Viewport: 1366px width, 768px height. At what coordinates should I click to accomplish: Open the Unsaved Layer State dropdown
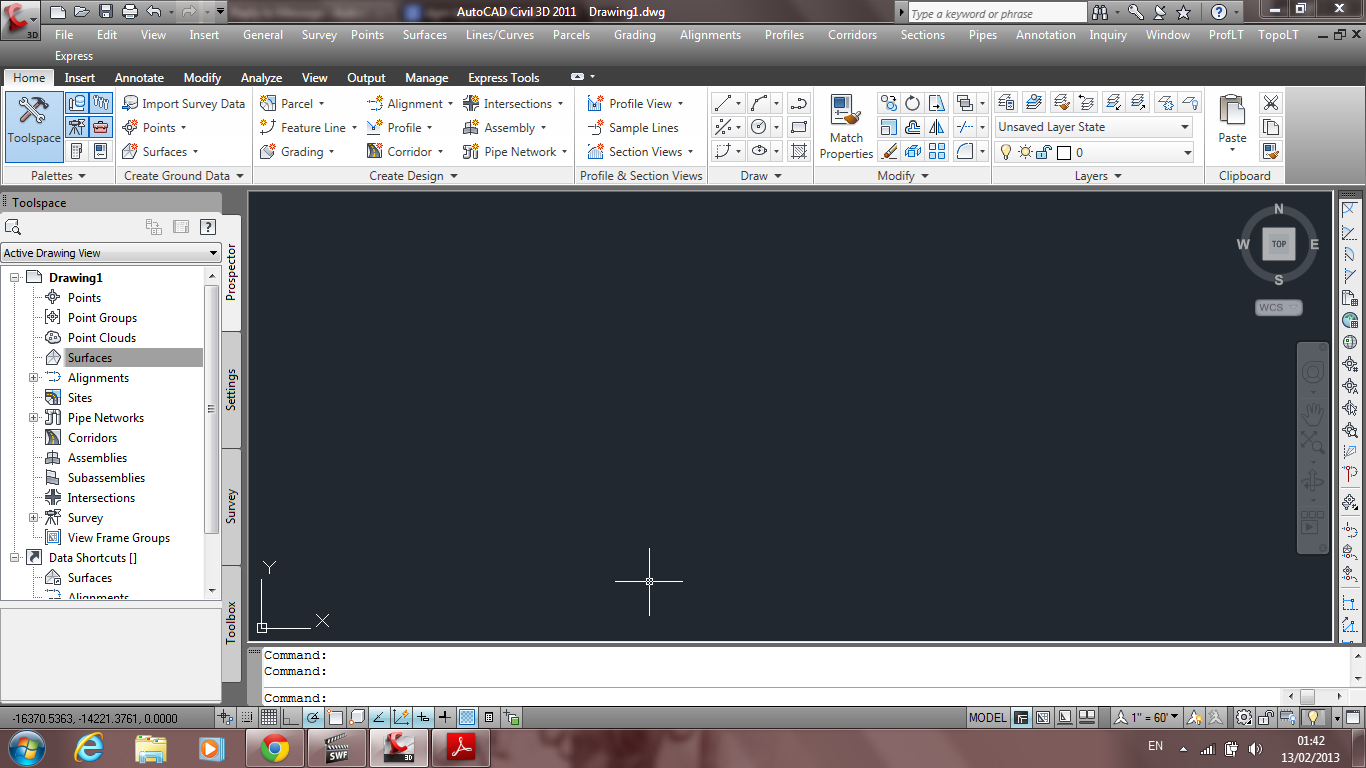tap(1094, 127)
